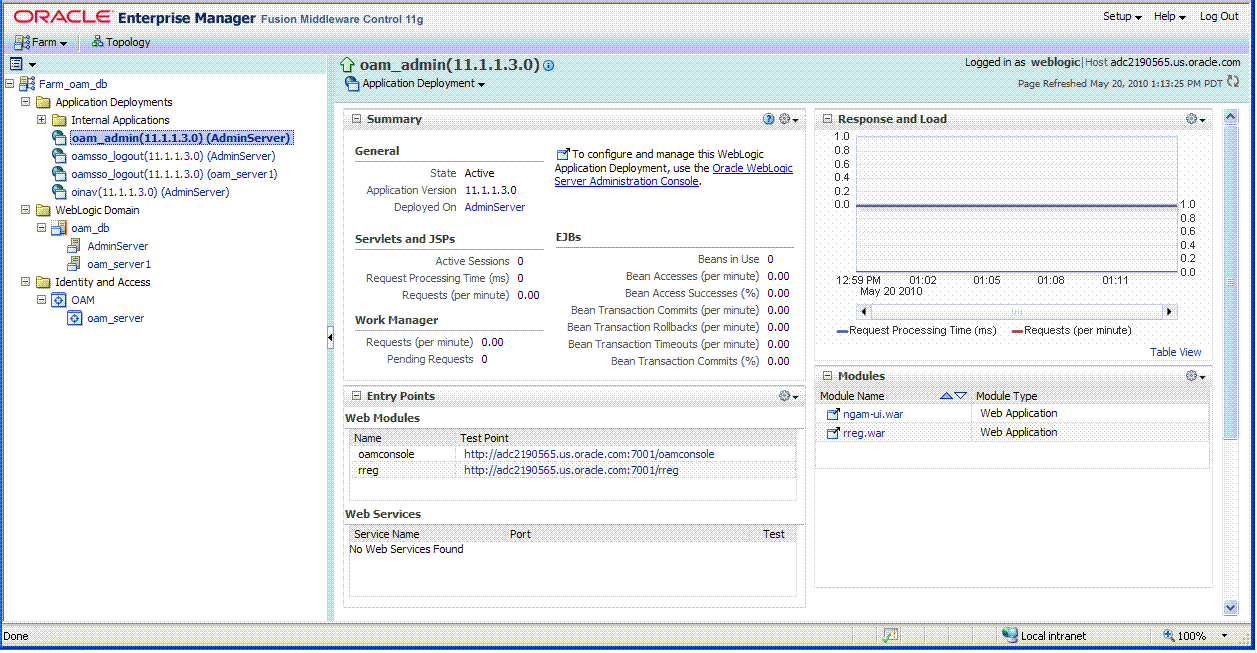Viewport: 1257px width, 653px height.
Task: Open the Farm menu
Action: tap(40, 42)
